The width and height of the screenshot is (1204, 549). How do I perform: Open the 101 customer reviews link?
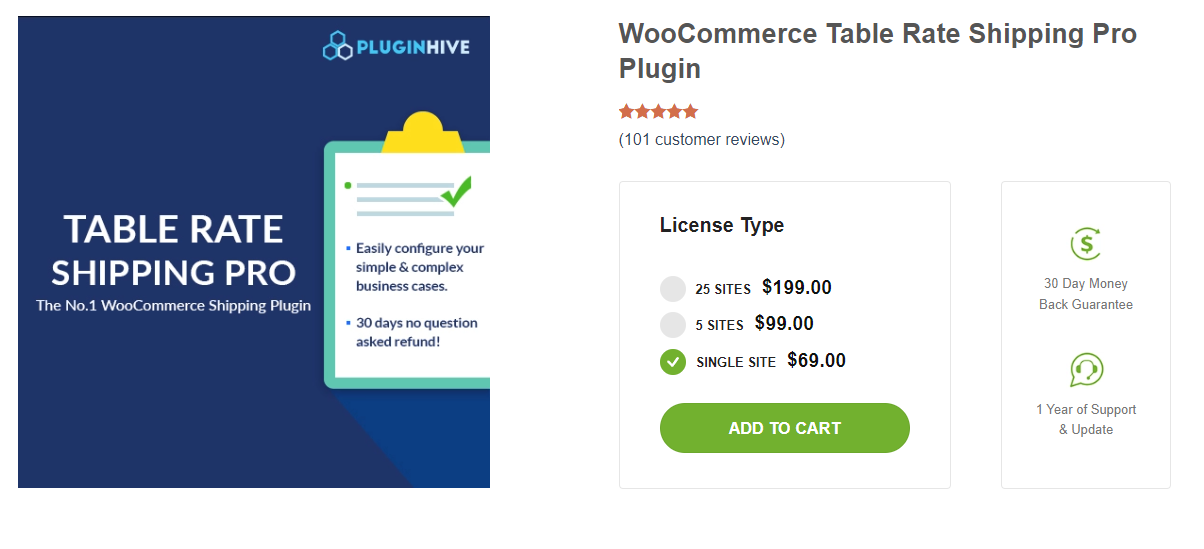pos(702,139)
